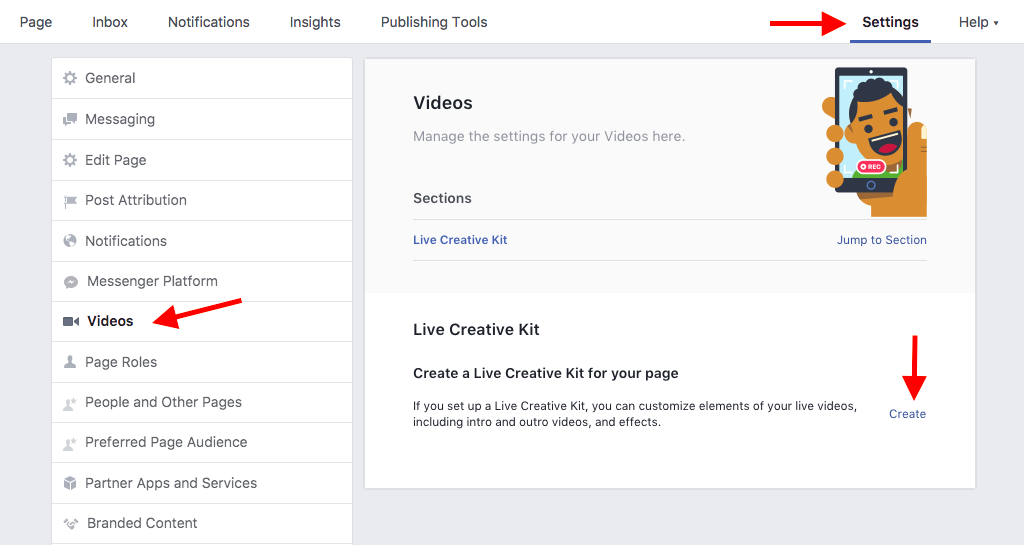
Task: Open the Live Creative Kit section link
Action: click(460, 240)
